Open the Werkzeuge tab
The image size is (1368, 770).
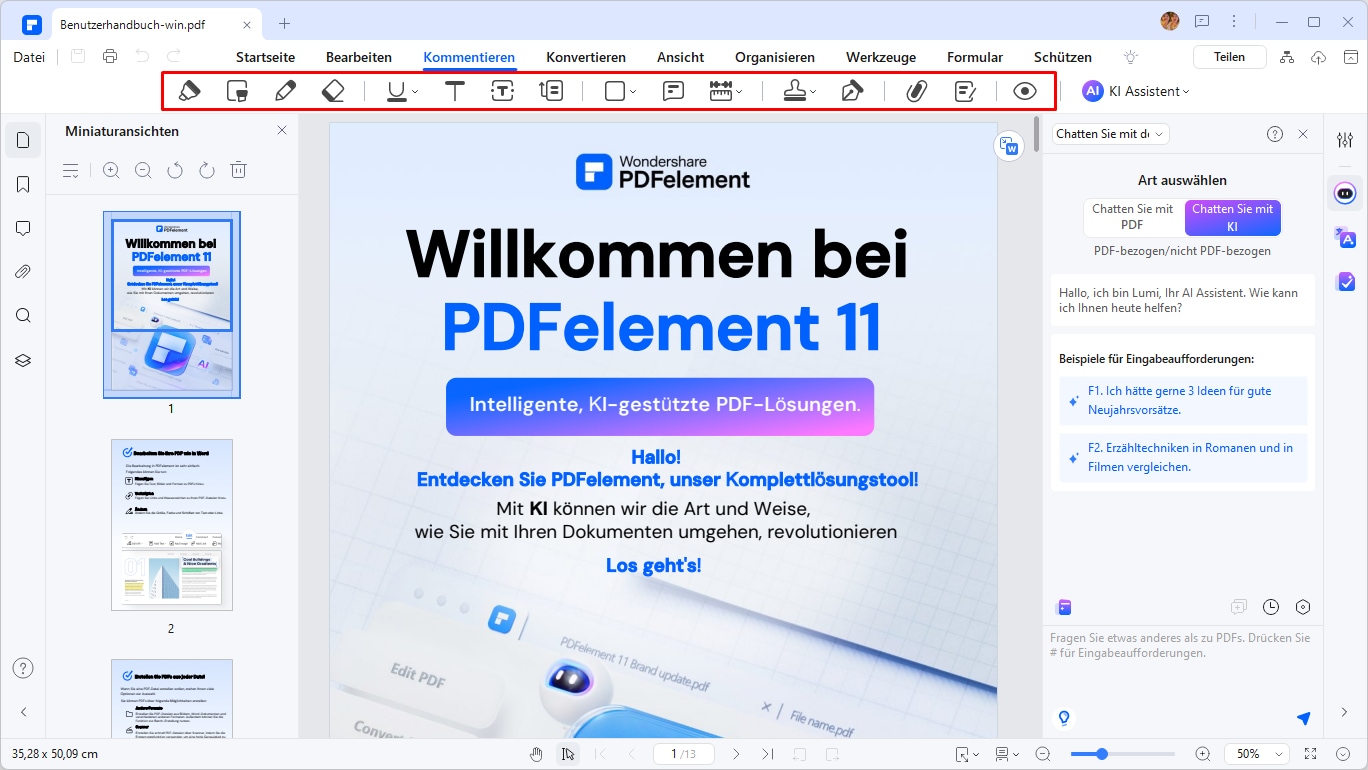pyautogui.click(x=881, y=57)
